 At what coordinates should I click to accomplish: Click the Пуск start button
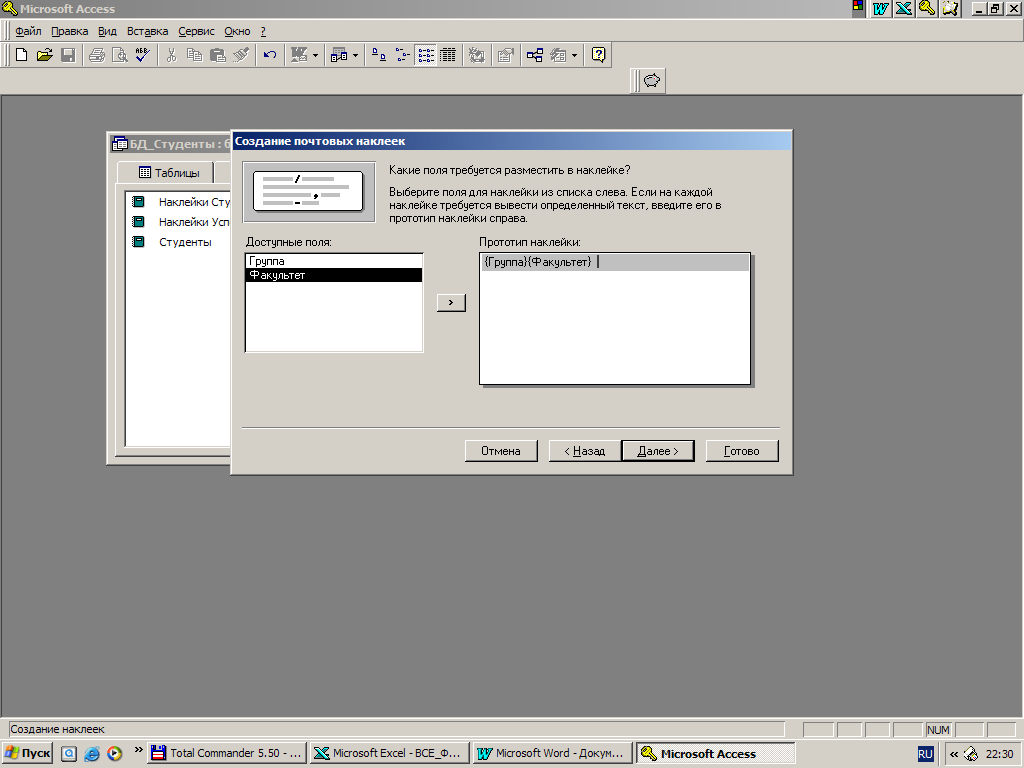(x=27, y=754)
